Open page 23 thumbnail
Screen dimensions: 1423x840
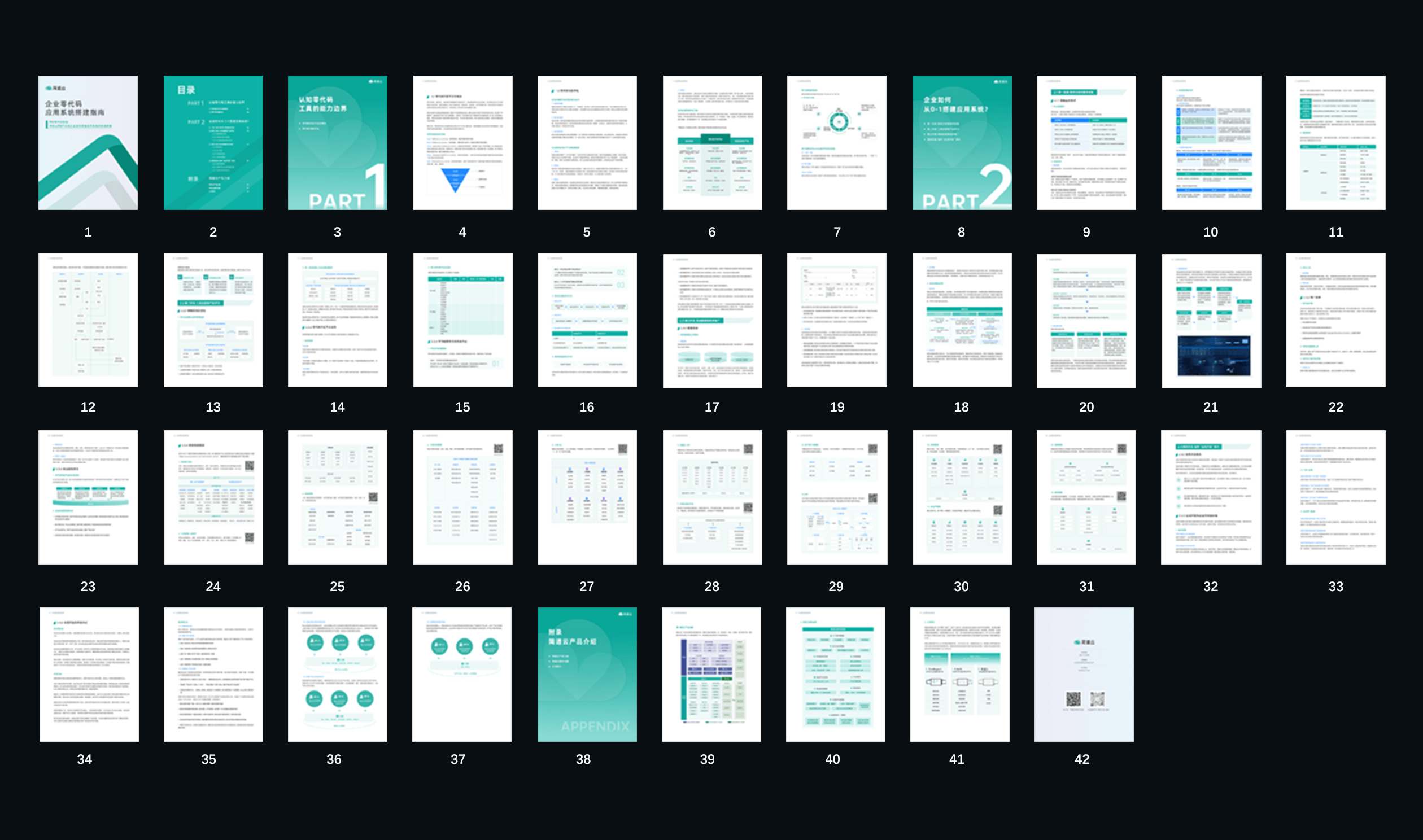coord(88,497)
